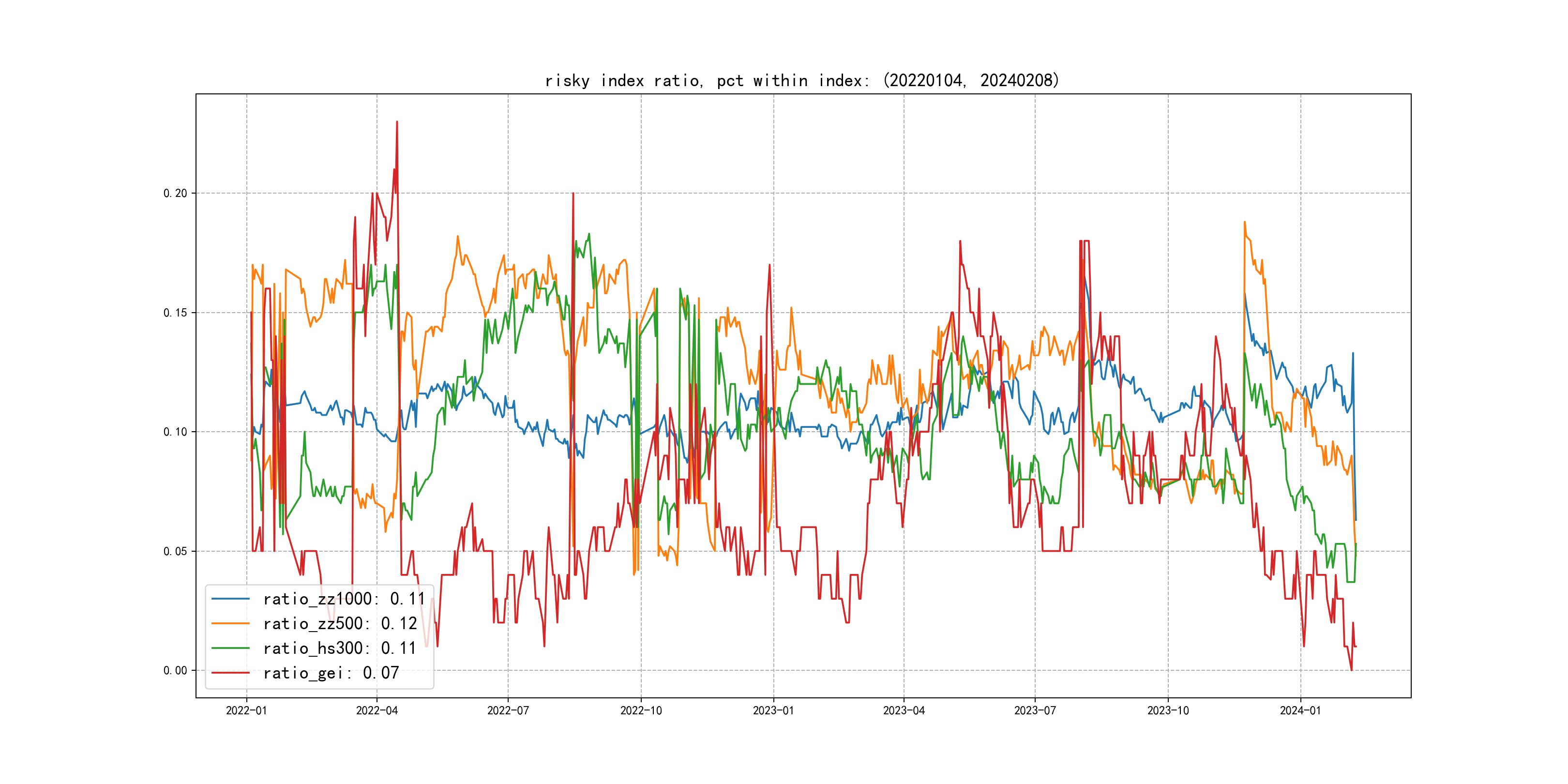Click the orange ratio_zz500 legend line
Viewport: 1568px width, 784px height.
[x=230, y=623]
